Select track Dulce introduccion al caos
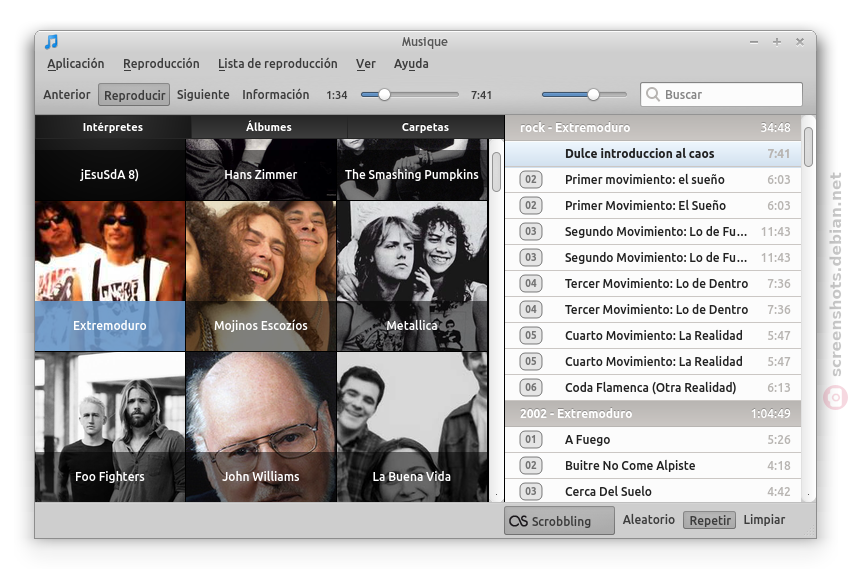The width and height of the screenshot is (848, 571). [653, 154]
